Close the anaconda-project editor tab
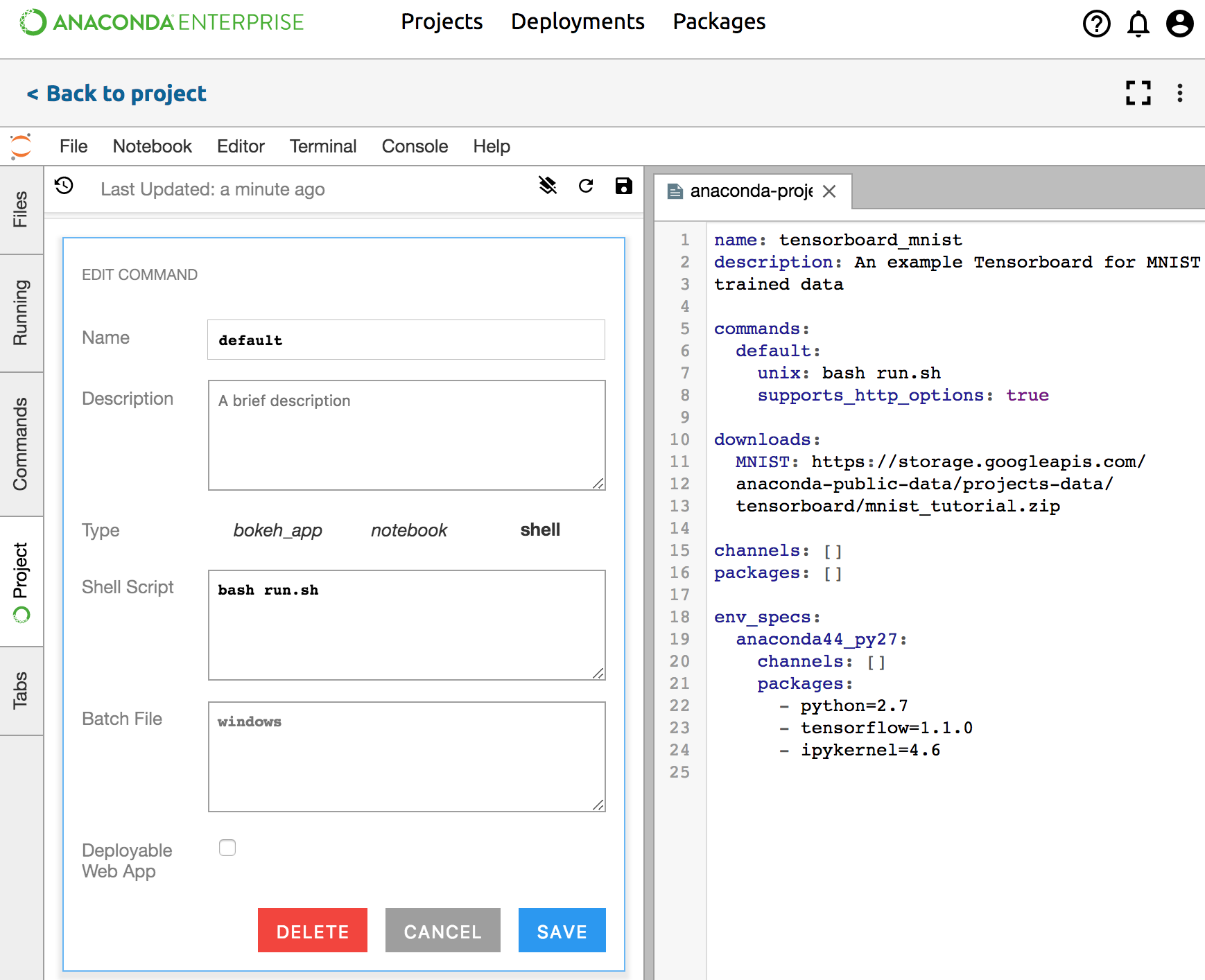Screen dimensions: 1205x980 pyautogui.click(x=829, y=191)
